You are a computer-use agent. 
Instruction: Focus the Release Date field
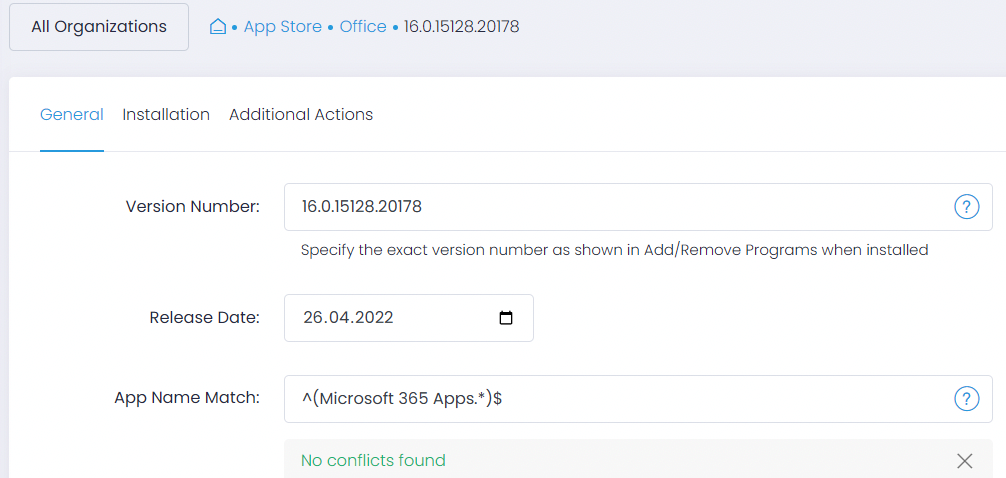[409, 318]
